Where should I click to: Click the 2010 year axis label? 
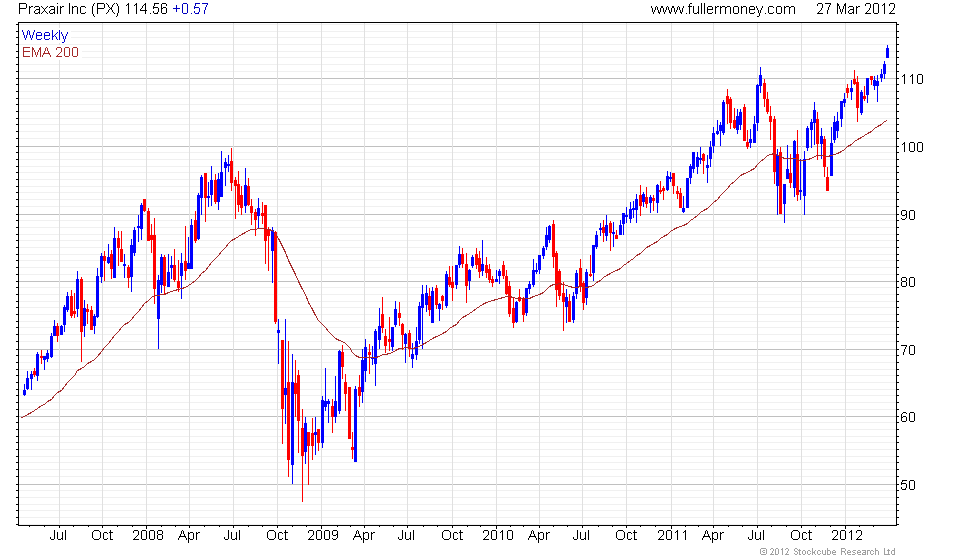tap(498, 536)
